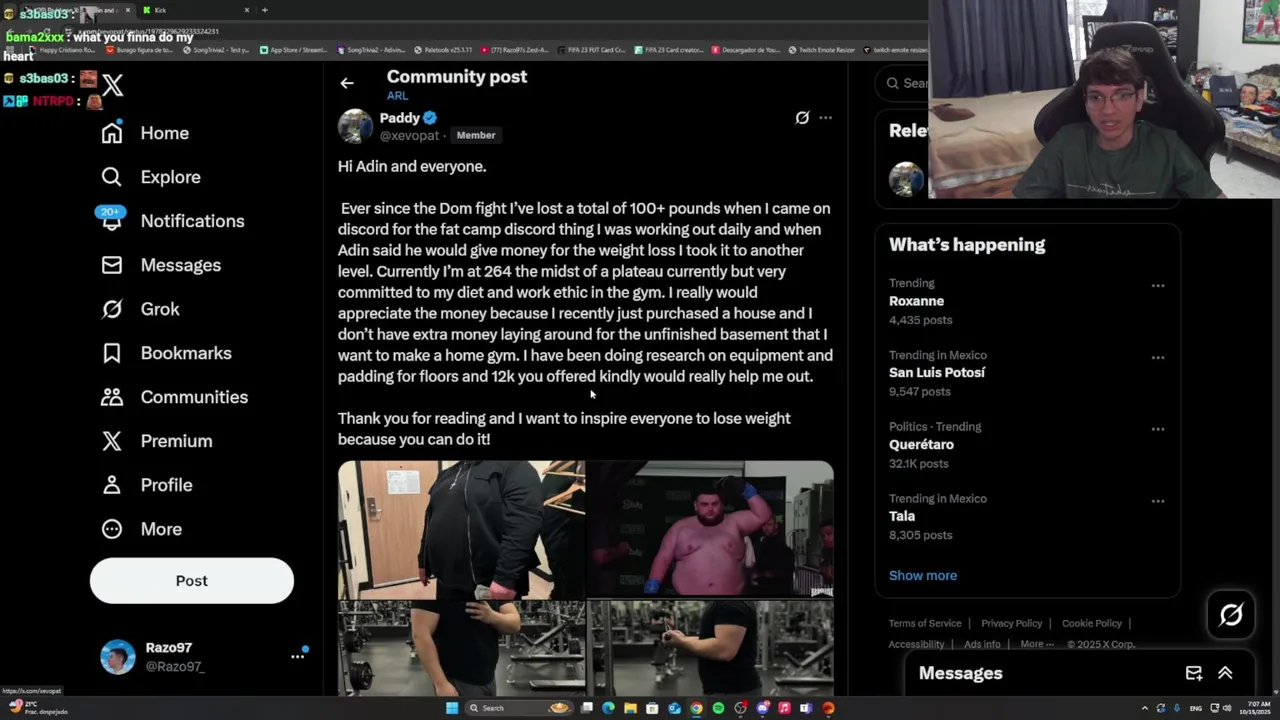Open bottom-right gym photo

(710, 648)
